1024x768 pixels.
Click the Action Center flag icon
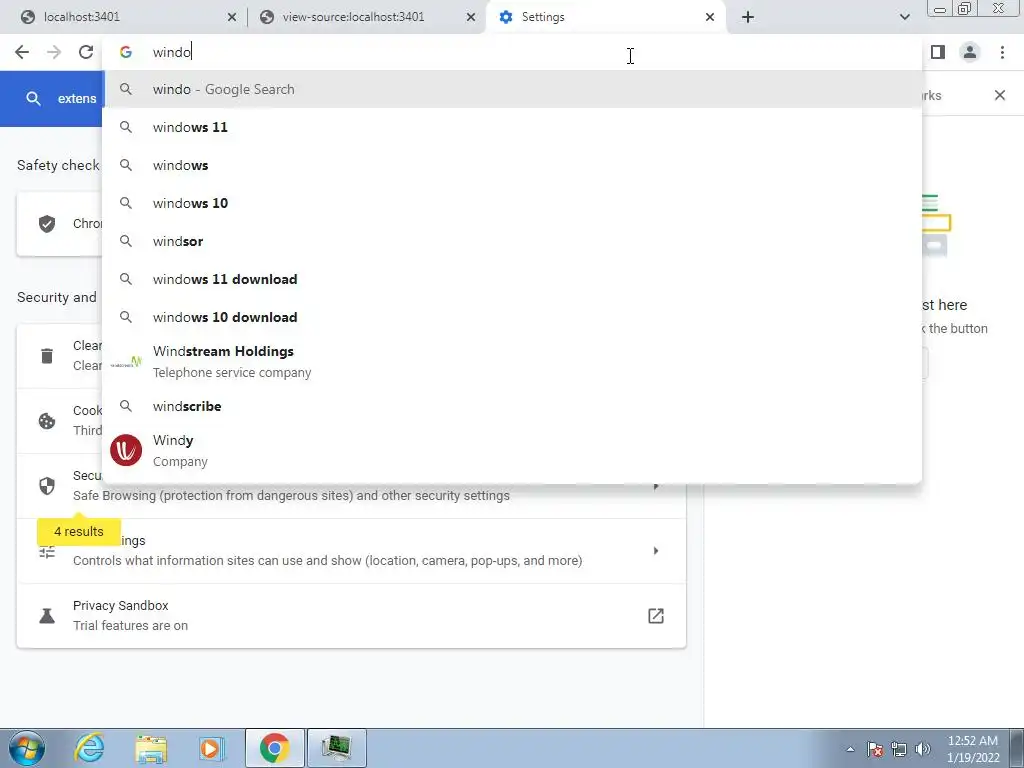[874, 749]
